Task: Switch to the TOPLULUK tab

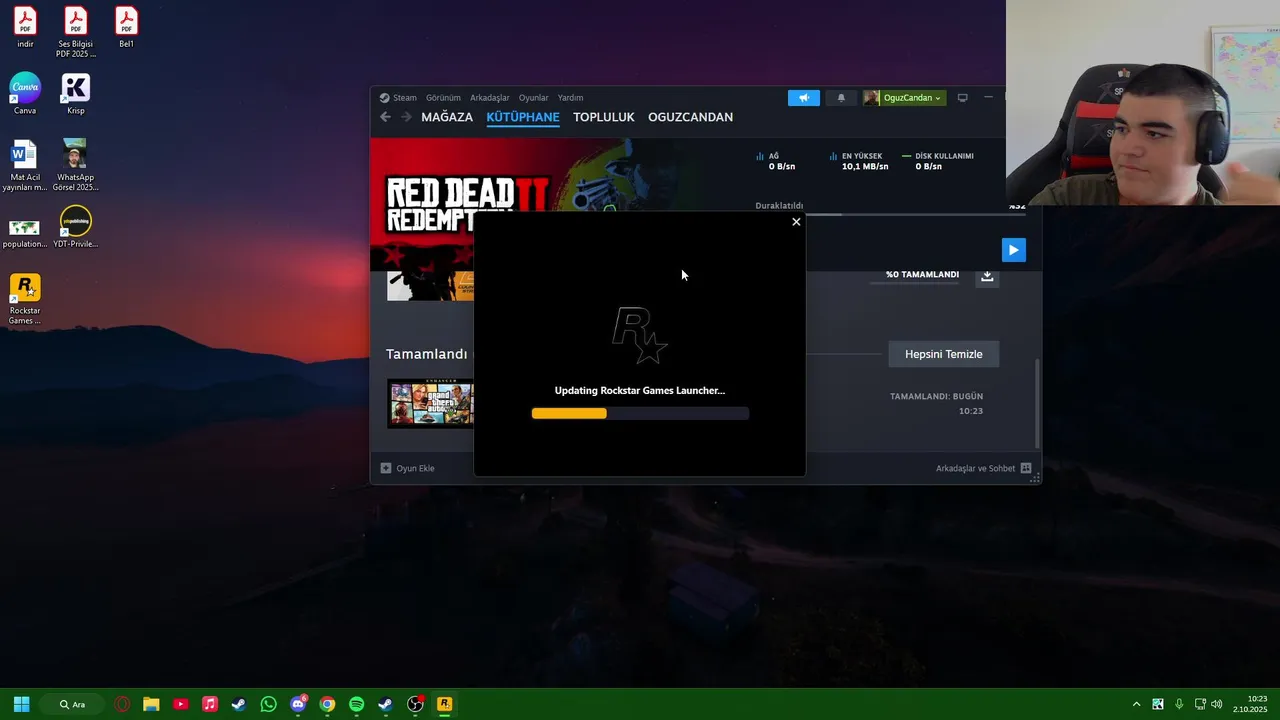Action: pyautogui.click(x=604, y=117)
